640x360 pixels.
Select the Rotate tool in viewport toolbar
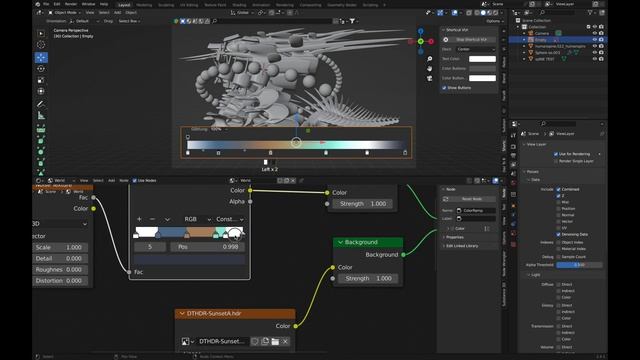(x=41, y=69)
